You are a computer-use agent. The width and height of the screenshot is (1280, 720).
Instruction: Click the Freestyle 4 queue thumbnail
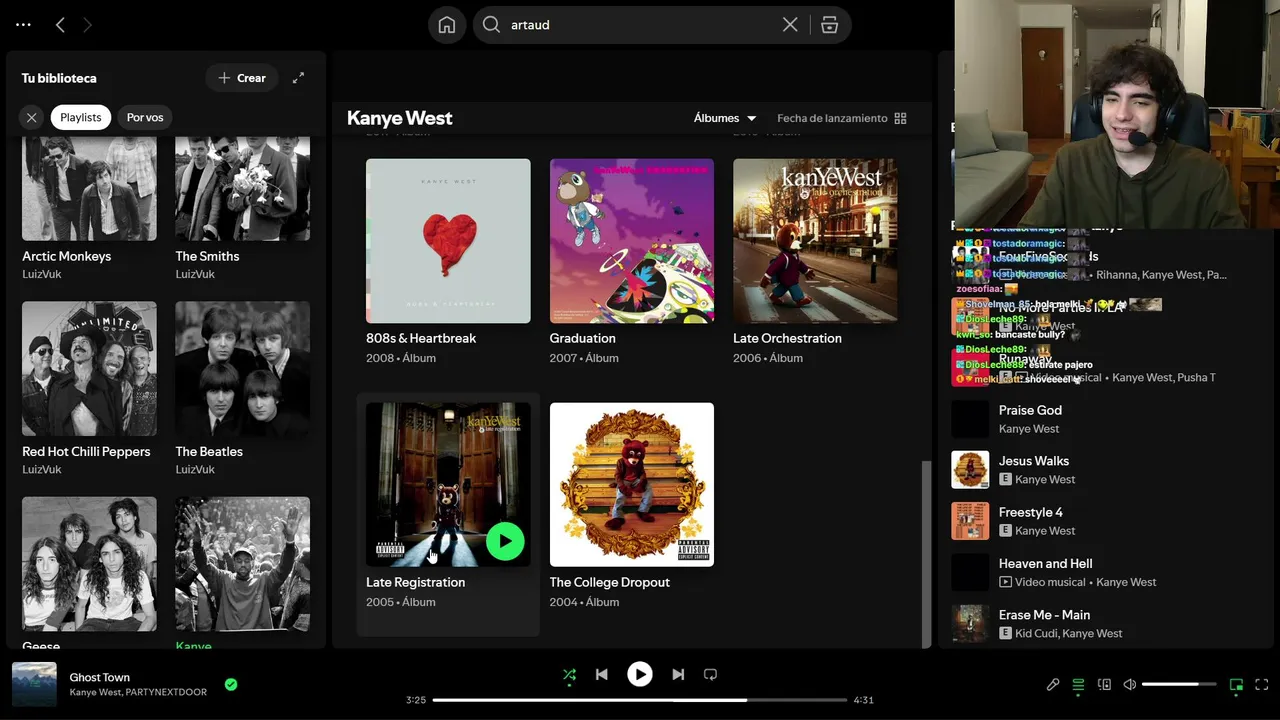point(970,521)
